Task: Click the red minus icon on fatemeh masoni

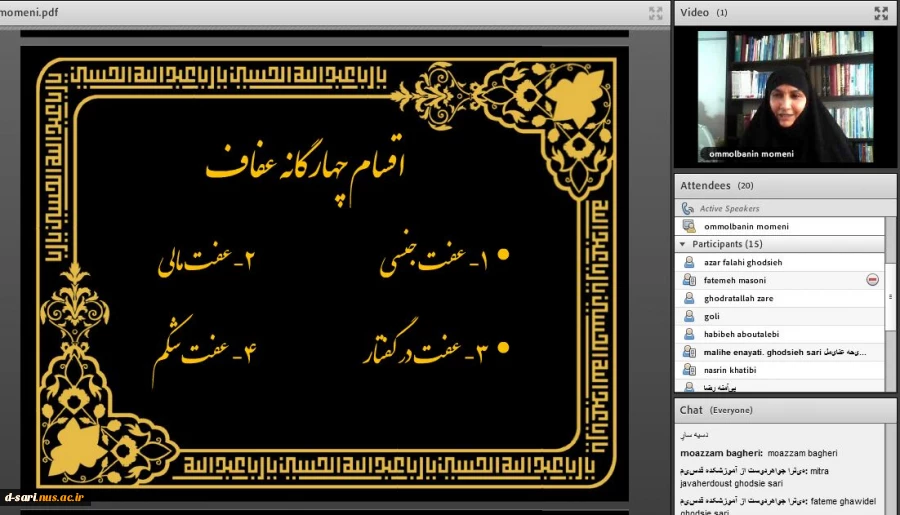Action: (872, 280)
